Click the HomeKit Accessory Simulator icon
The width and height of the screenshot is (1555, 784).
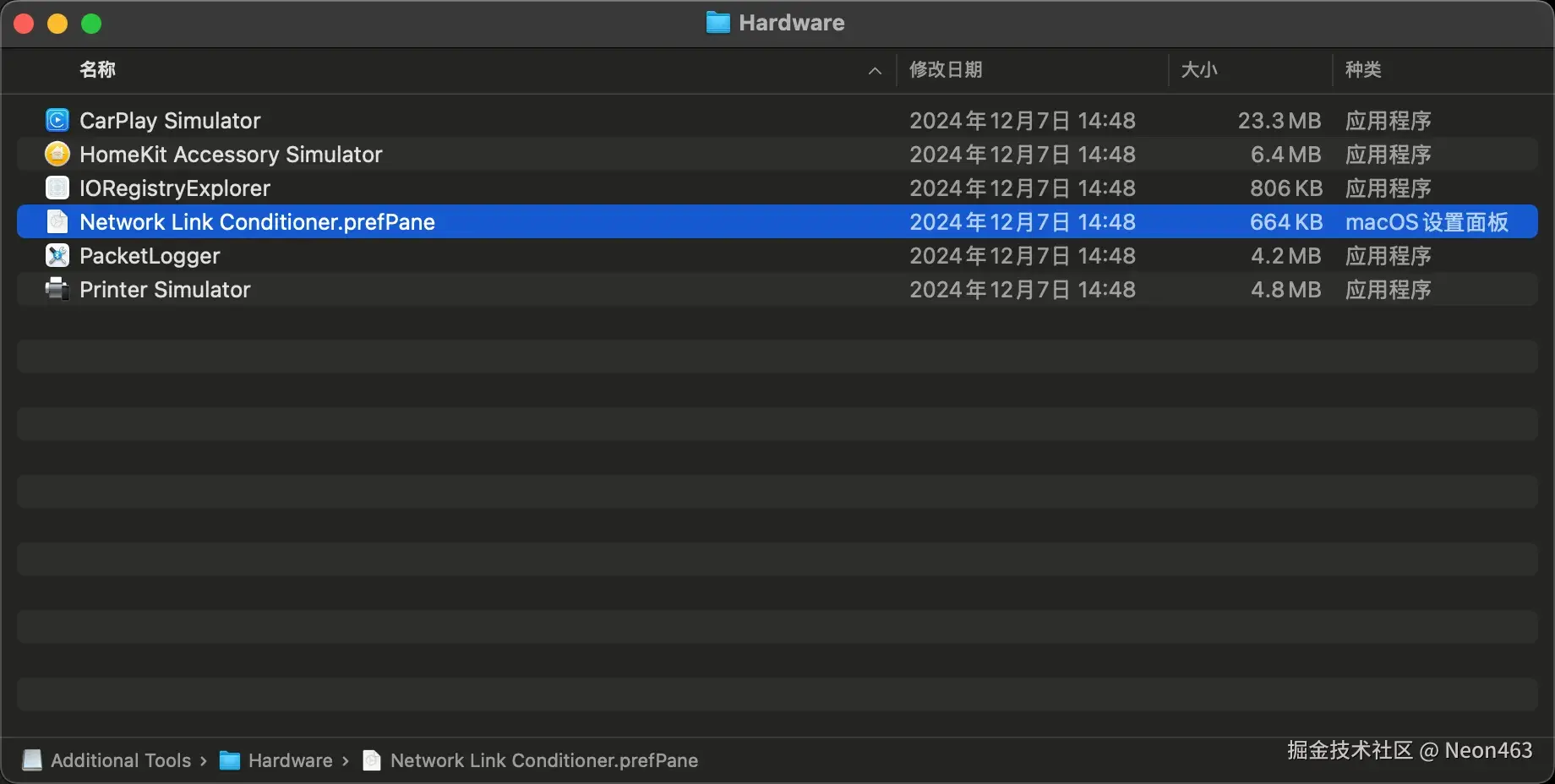pyautogui.click(x=57, y=154)
